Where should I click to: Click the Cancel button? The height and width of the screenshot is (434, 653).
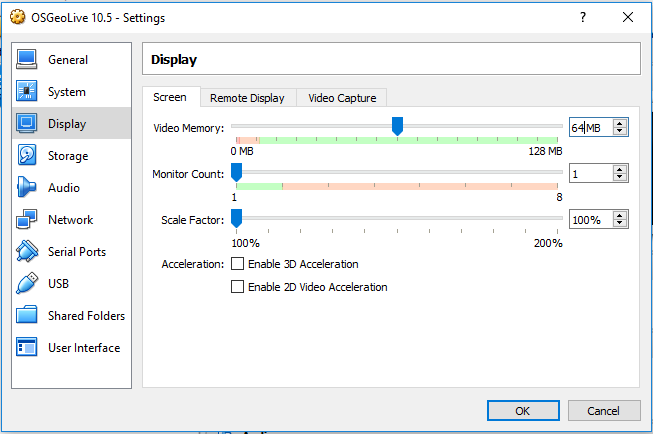(603, 411)
